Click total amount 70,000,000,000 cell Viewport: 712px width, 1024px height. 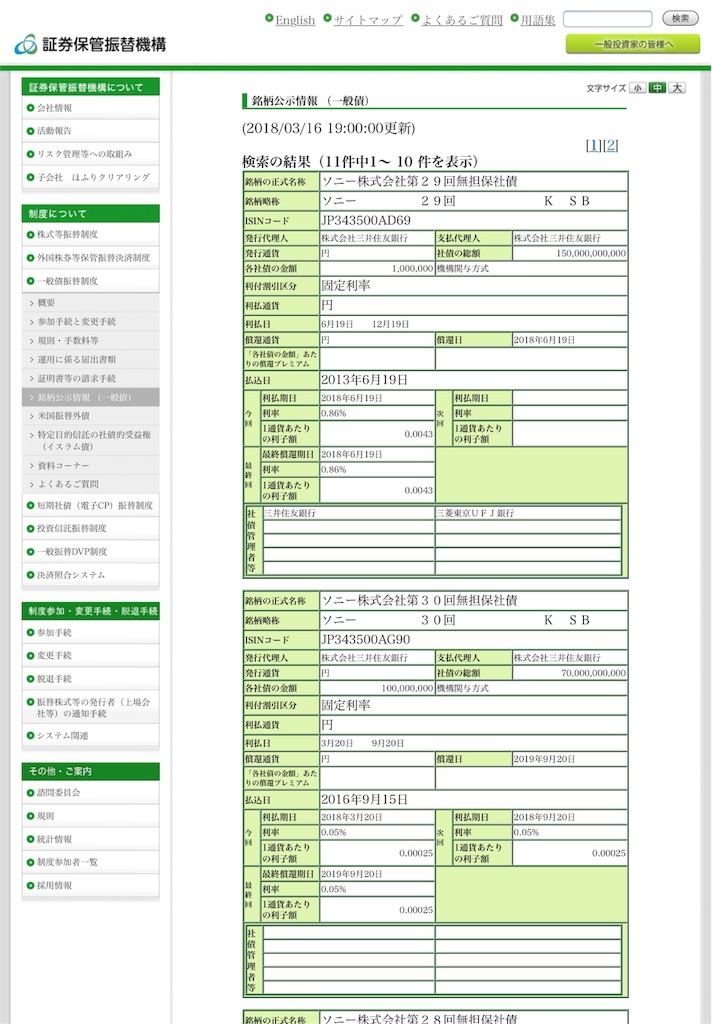pos(570,673)
